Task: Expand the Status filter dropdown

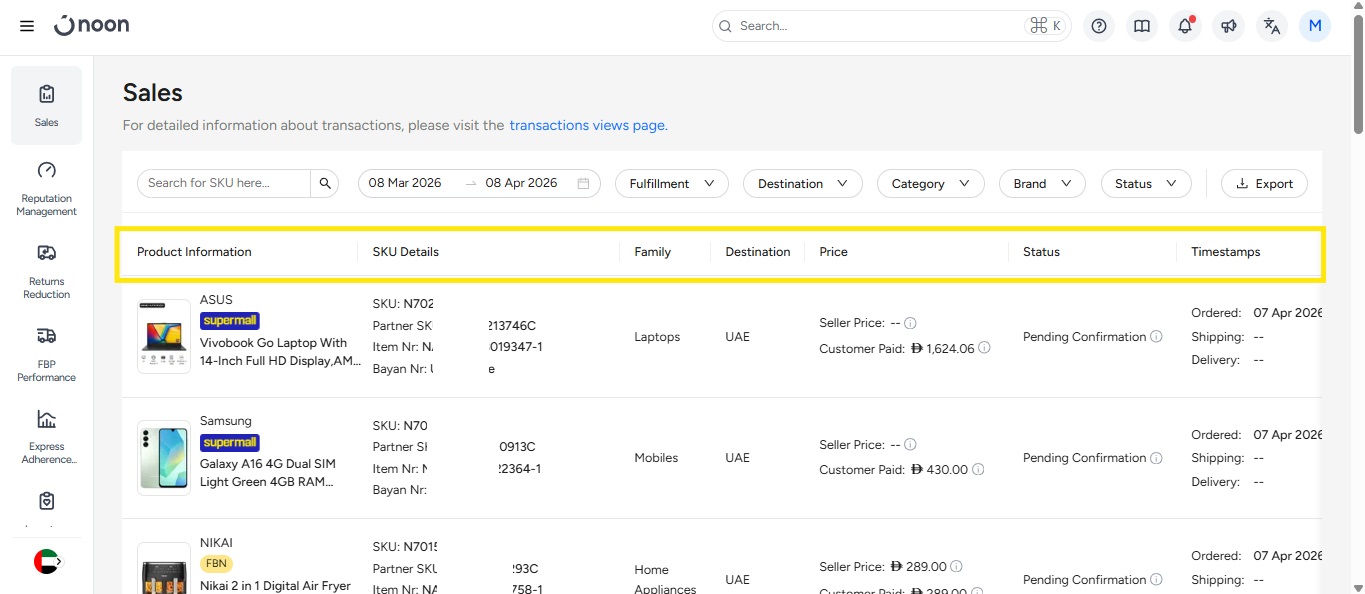Action: point(1145,184)
